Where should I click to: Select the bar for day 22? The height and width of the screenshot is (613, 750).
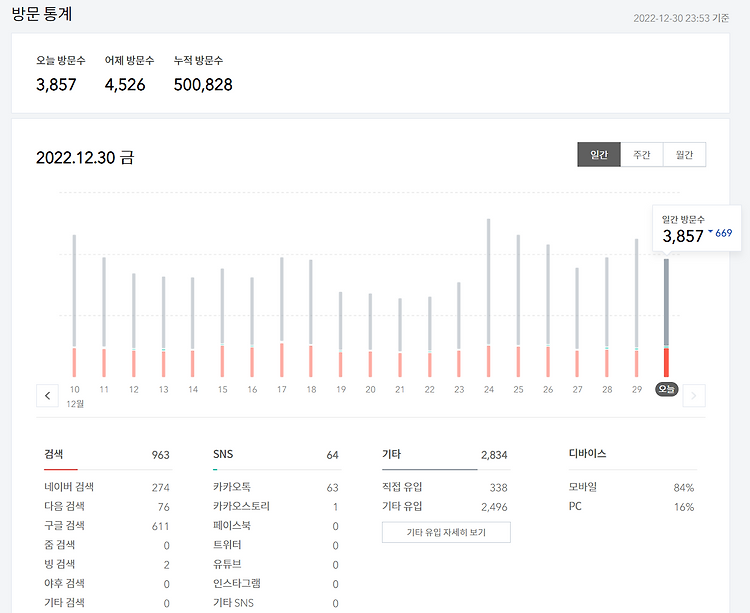click(430, 337)
